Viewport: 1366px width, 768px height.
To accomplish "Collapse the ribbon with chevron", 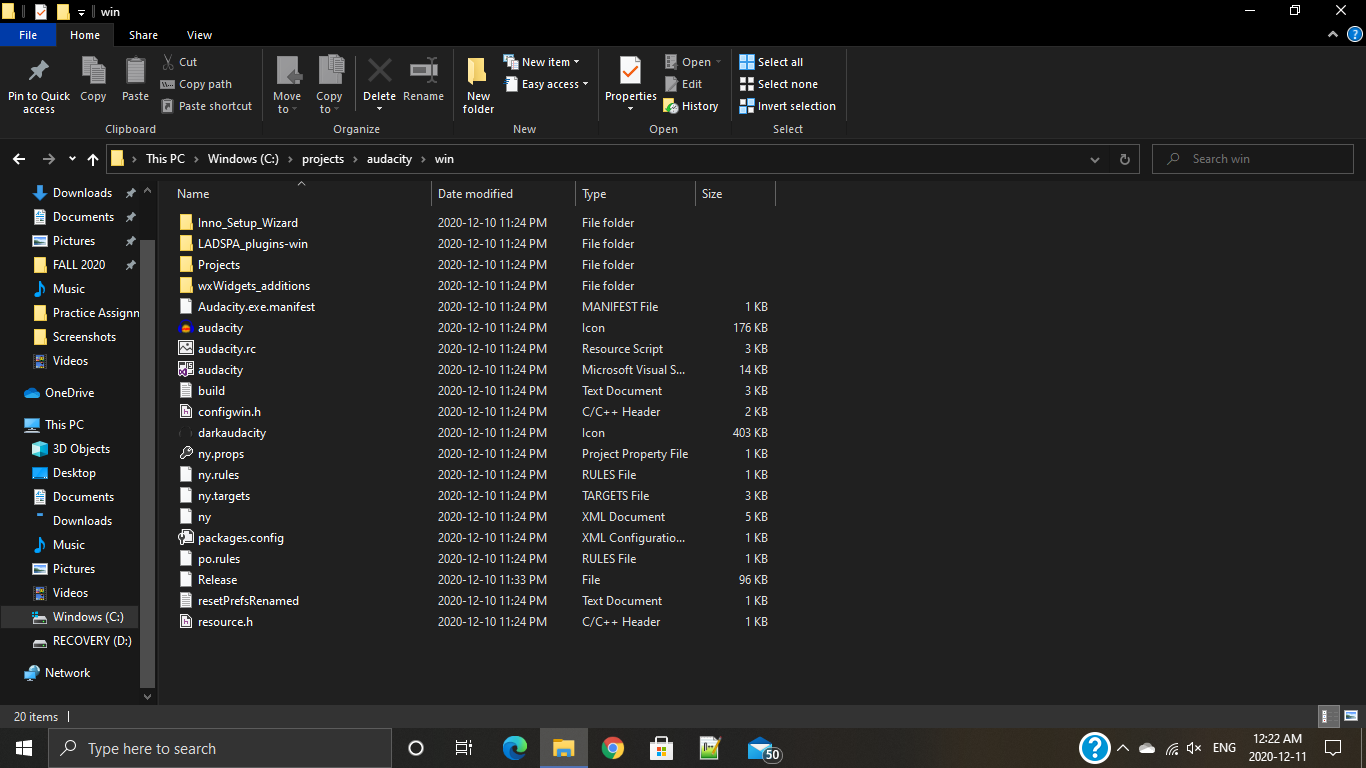I will tap(1332, 35).
